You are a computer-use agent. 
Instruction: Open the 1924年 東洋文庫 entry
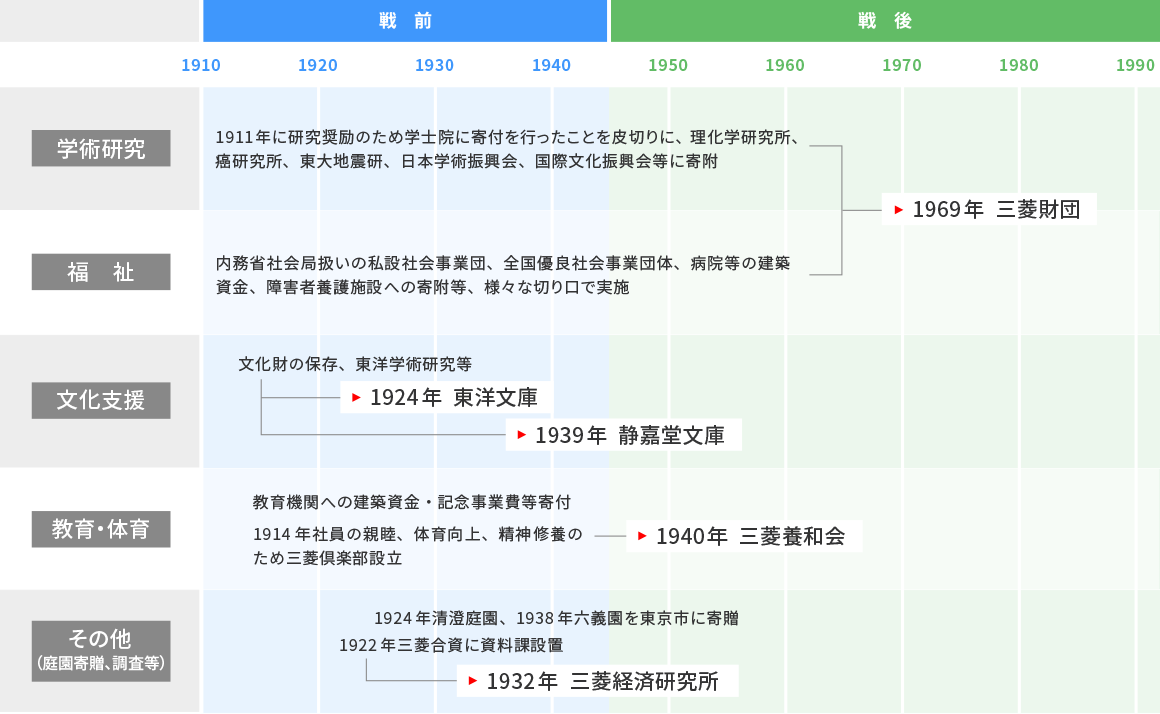(446, 397)
